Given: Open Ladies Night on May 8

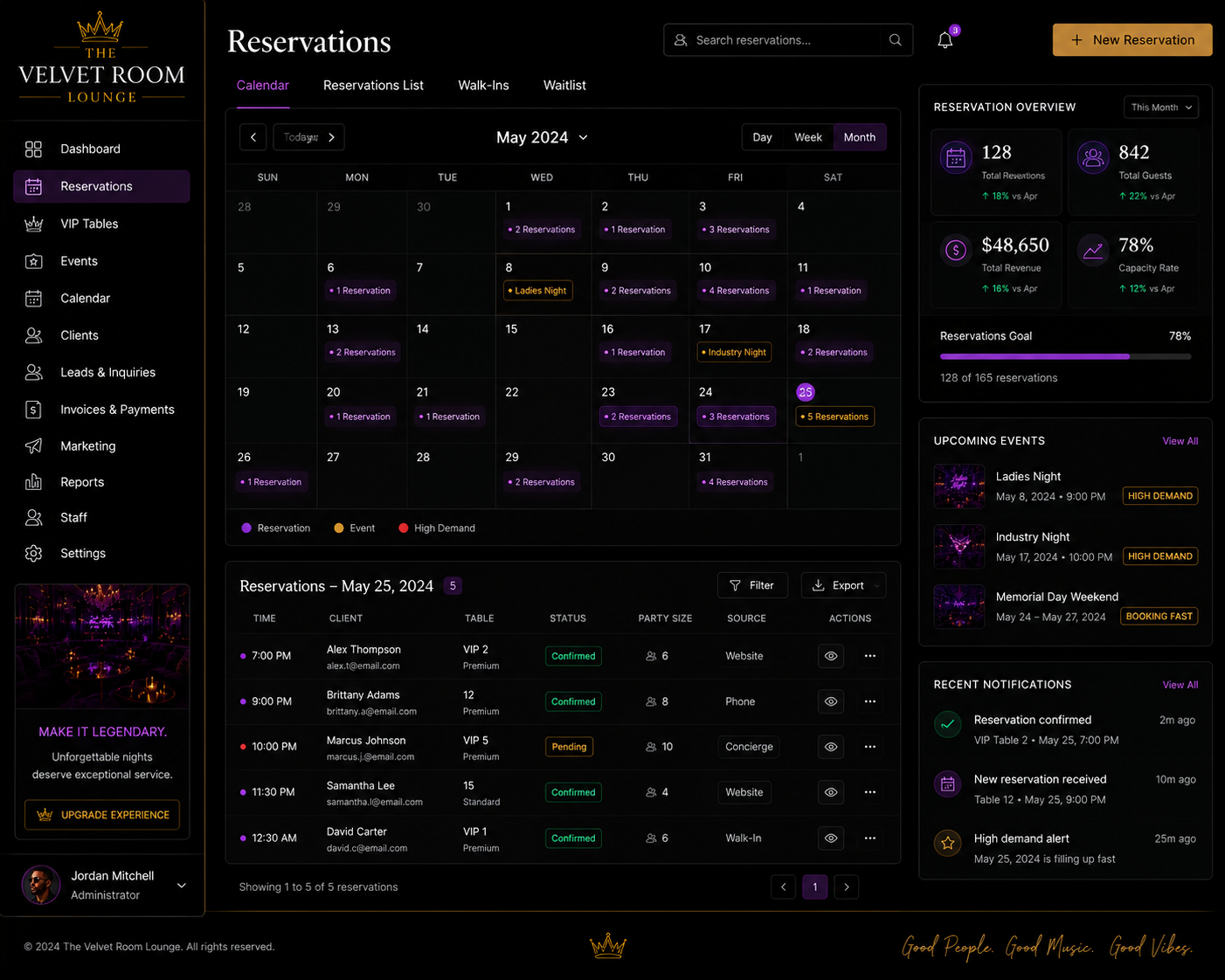Looking at the screenshot, I should (538, 291).
